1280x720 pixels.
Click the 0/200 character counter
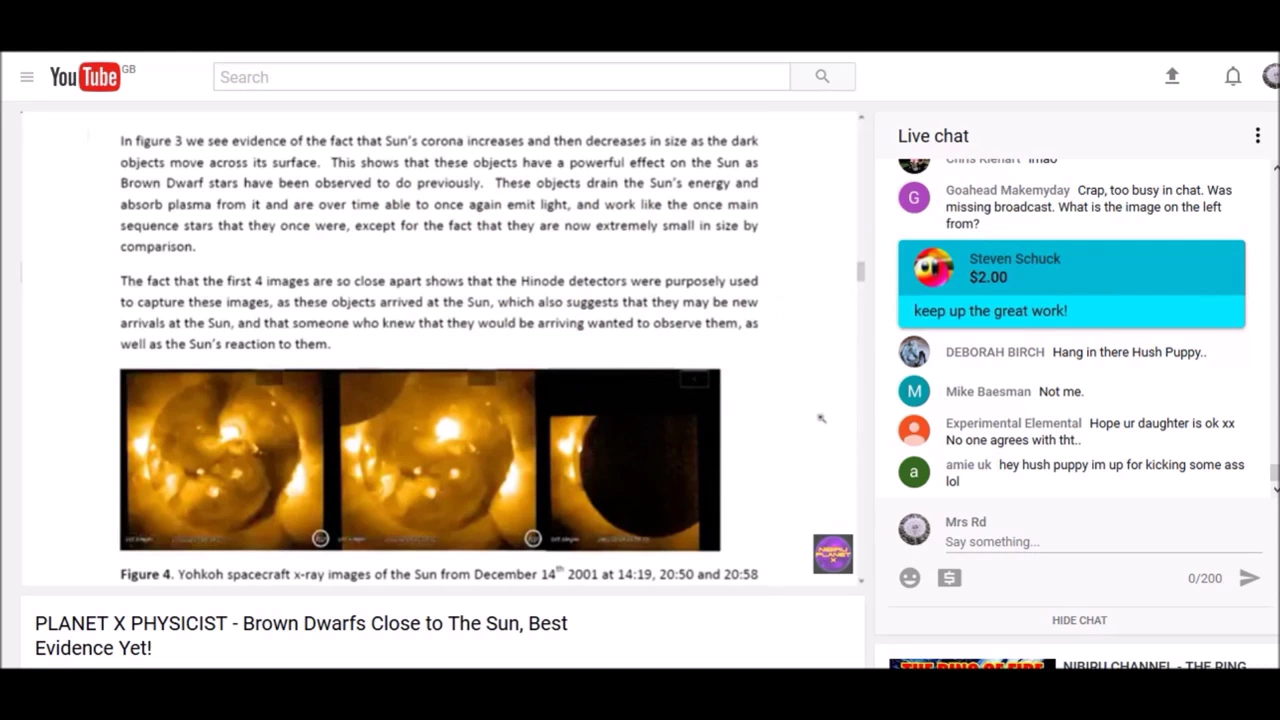tap(1205, 579)
